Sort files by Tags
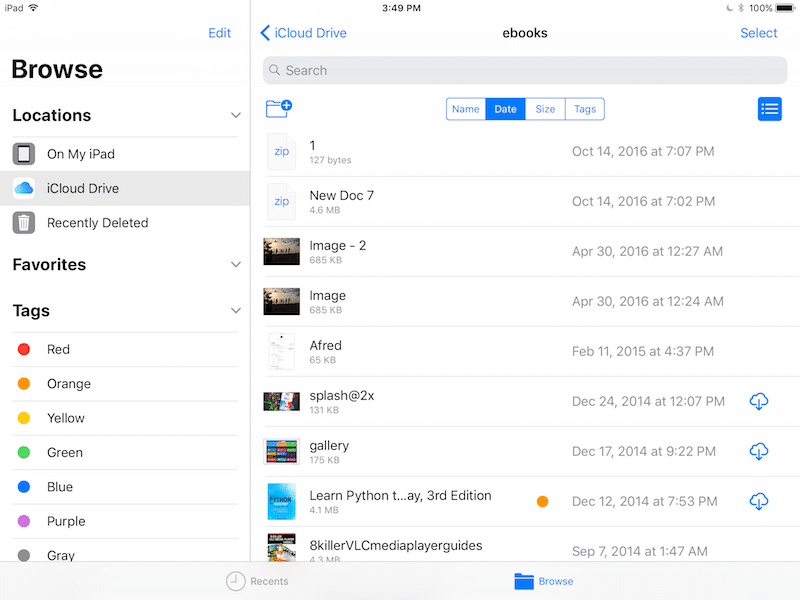The image size is (800, 600). tap(585, 109)
